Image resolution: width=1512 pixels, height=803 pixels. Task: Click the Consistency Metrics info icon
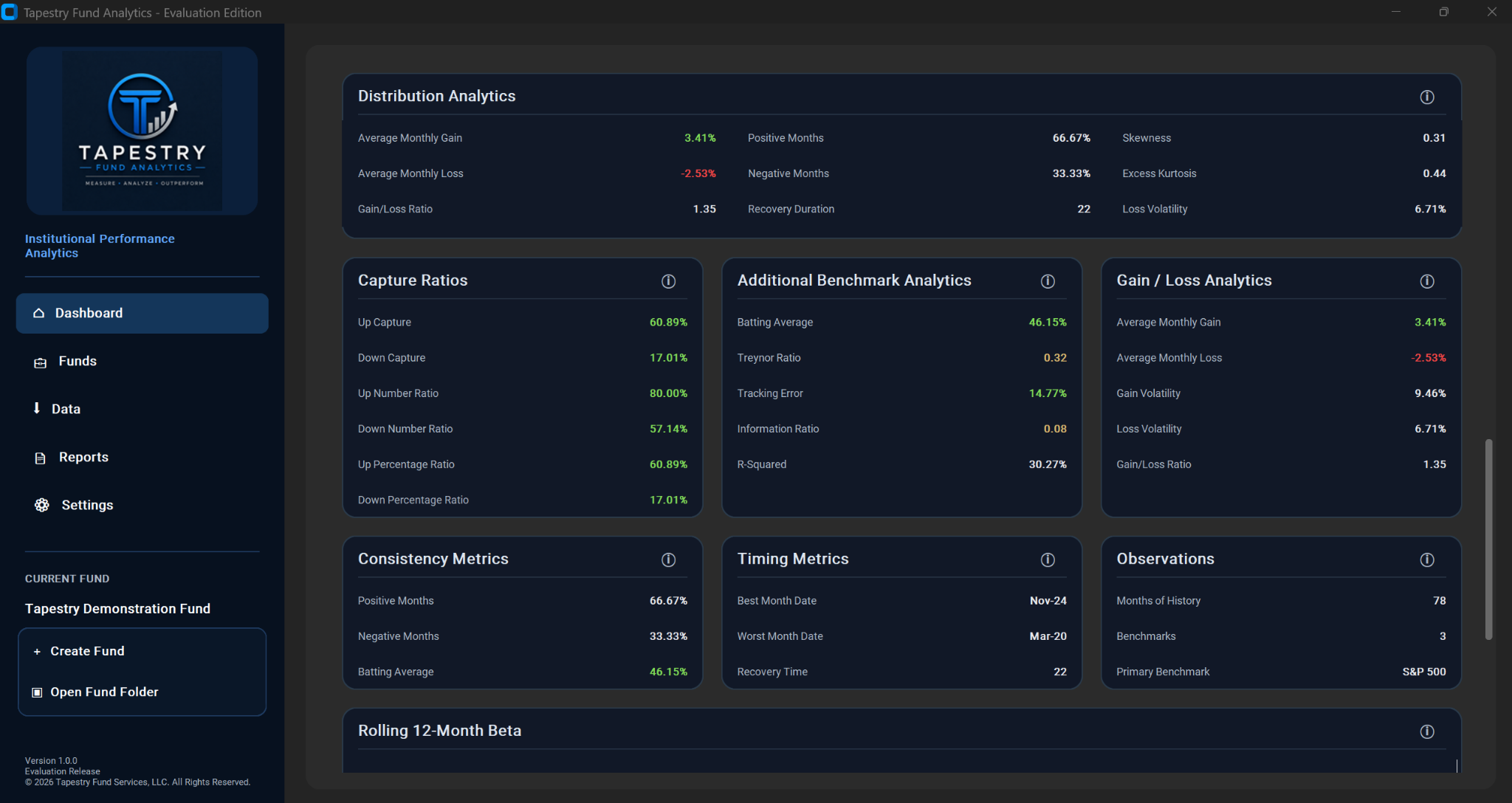point(668,559)
